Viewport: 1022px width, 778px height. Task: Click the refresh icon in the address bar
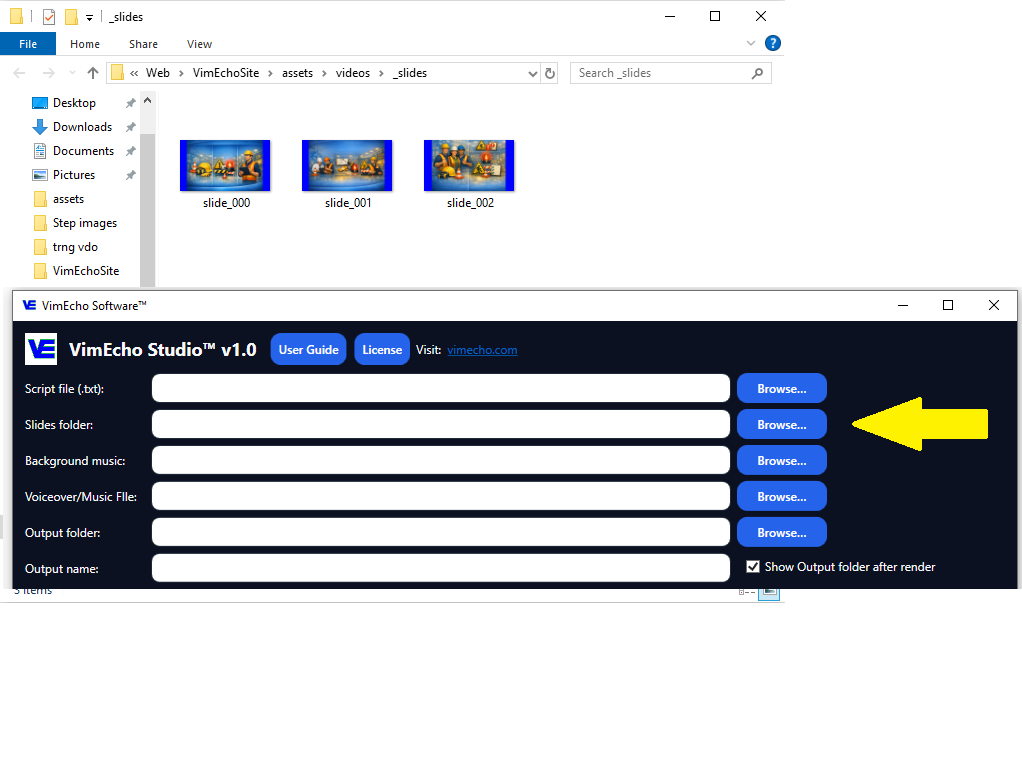[x=549, y=73]
